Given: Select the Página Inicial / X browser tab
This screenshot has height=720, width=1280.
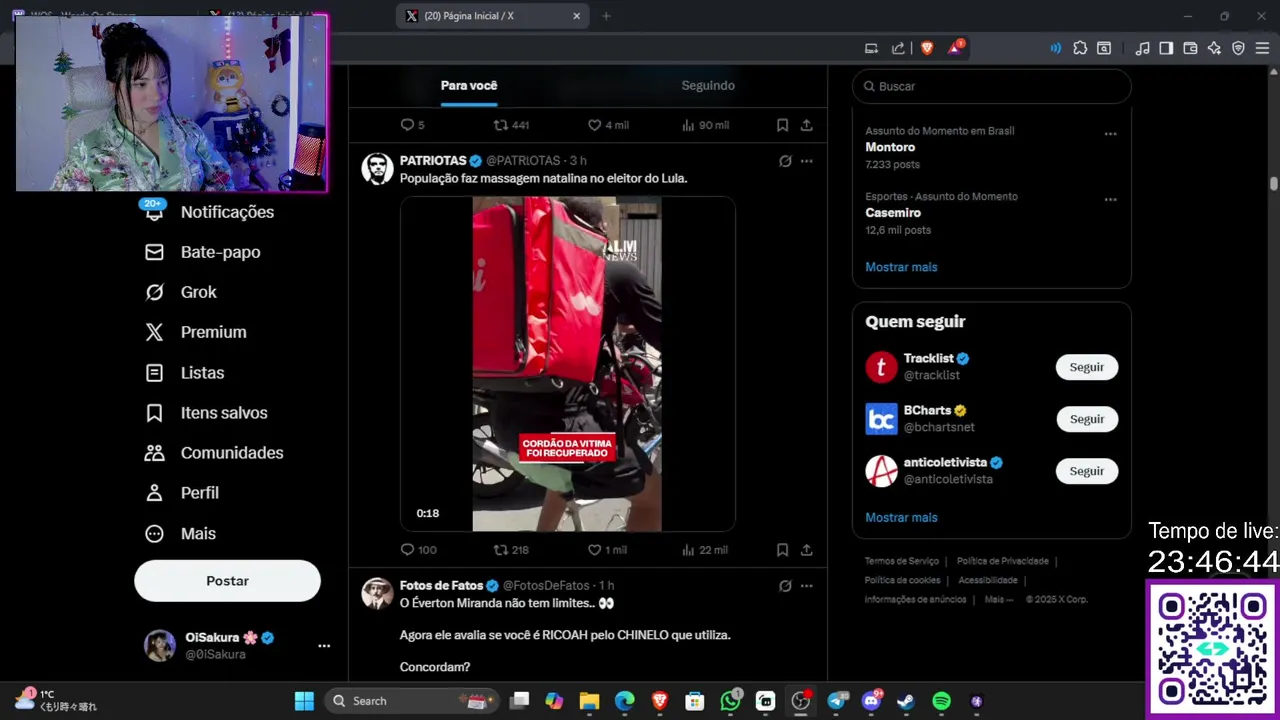Looking at the screenshot, I should [x=493, y=16].
